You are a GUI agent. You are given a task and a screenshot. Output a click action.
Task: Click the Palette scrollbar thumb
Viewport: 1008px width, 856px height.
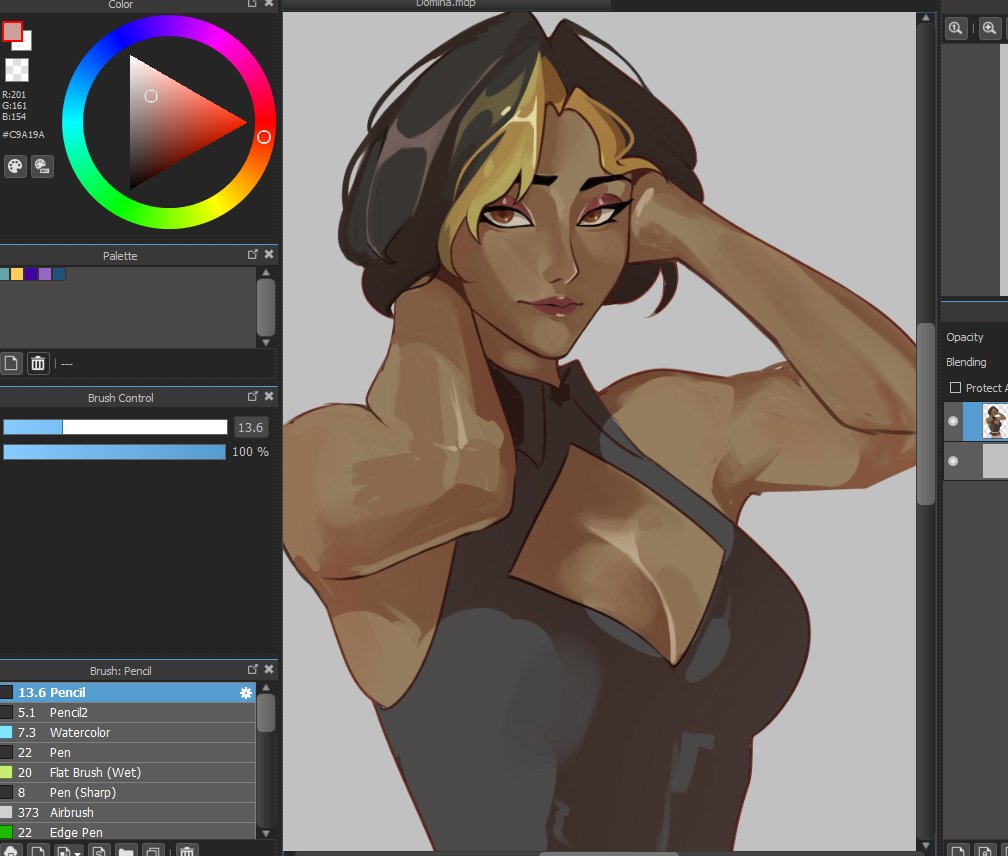266,307
